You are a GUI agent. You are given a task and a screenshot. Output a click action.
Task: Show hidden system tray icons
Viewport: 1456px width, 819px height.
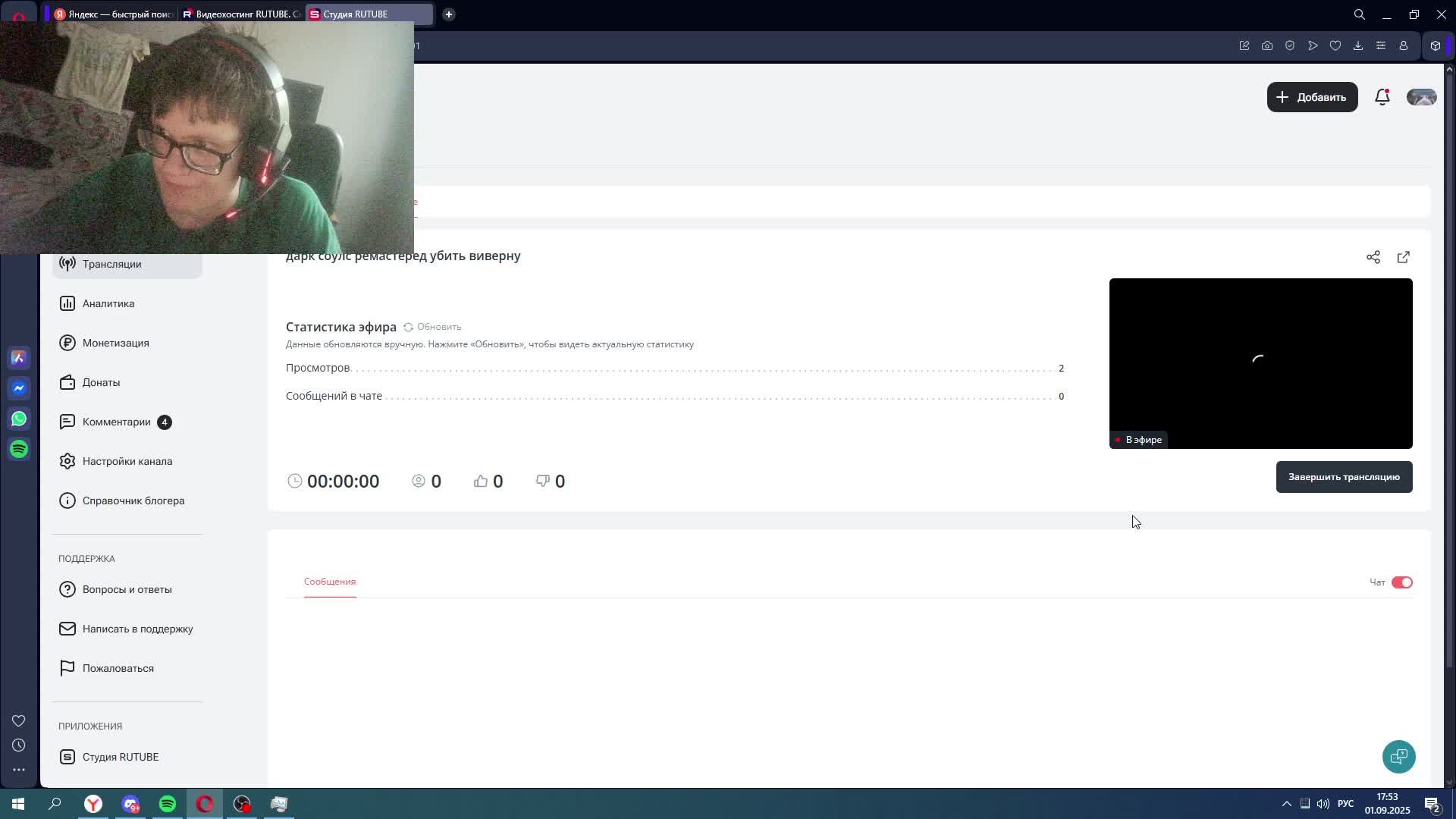(x=1286, y=804)
